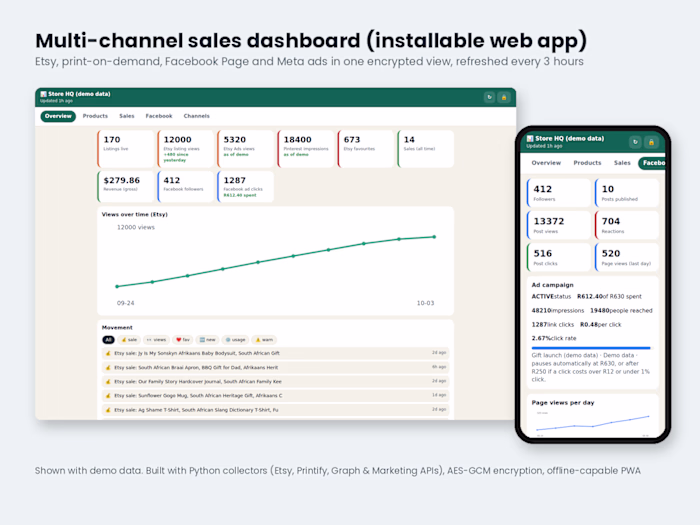Open 10 Posts published card in phone
The image size is (700, 525).
627,193
